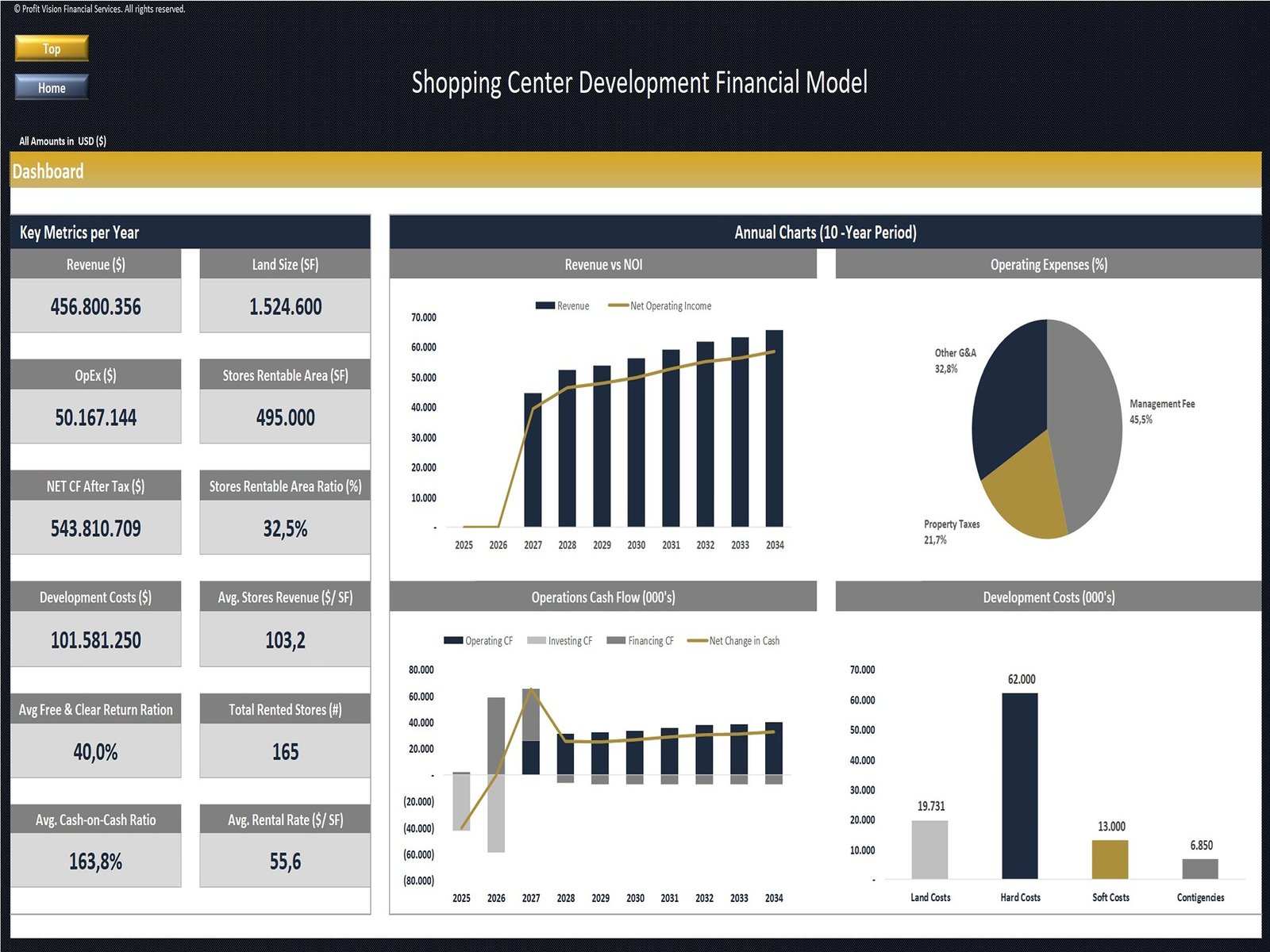Select the Other G&A navy pie slice
This screenshot has height=952, width=1270.
1008,397
